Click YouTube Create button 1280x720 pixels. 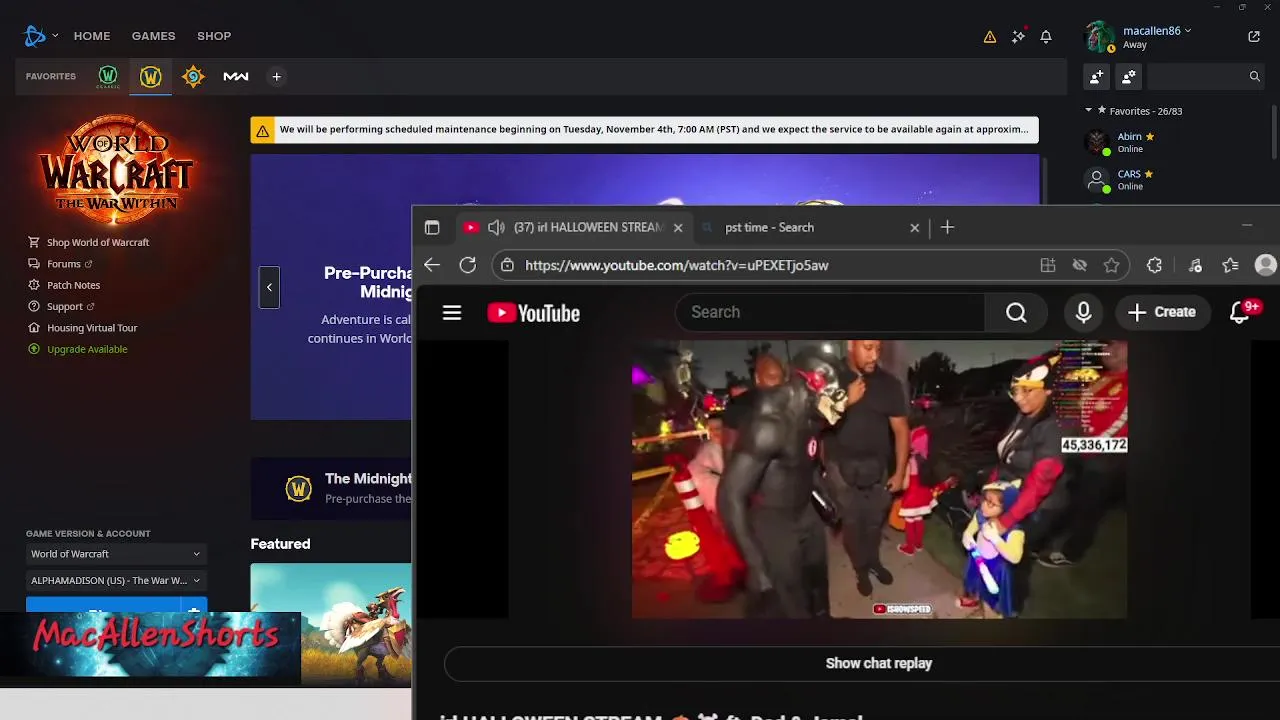(x=1161, y=312)
